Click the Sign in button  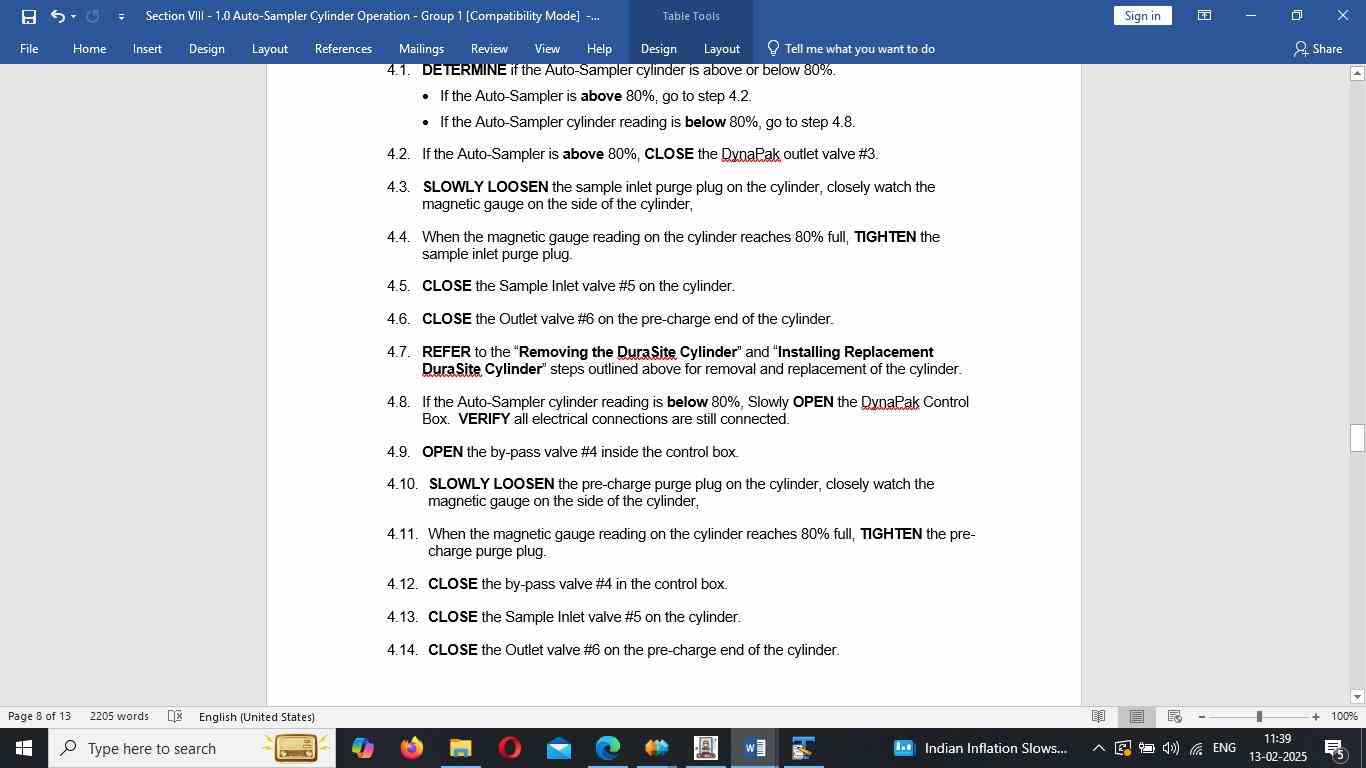coord(1142,16)
